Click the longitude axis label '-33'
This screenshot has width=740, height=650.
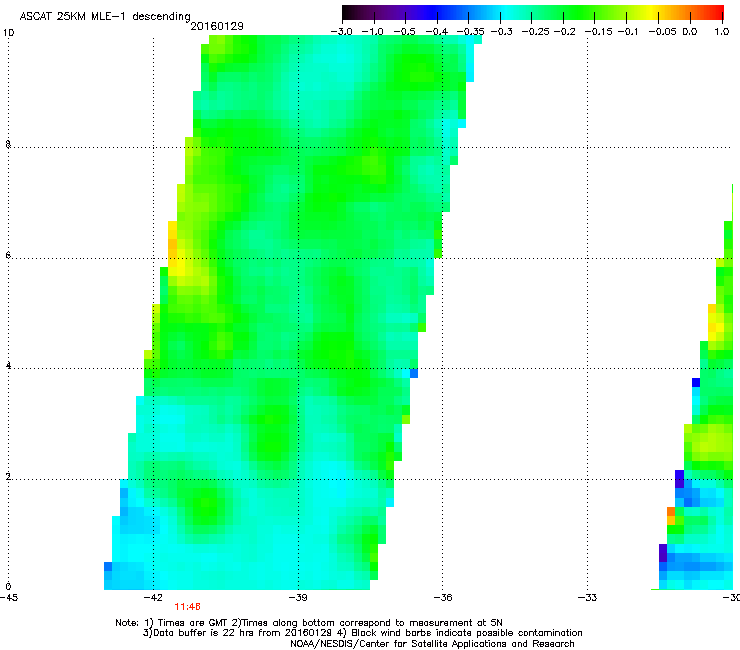coord(588,598)
